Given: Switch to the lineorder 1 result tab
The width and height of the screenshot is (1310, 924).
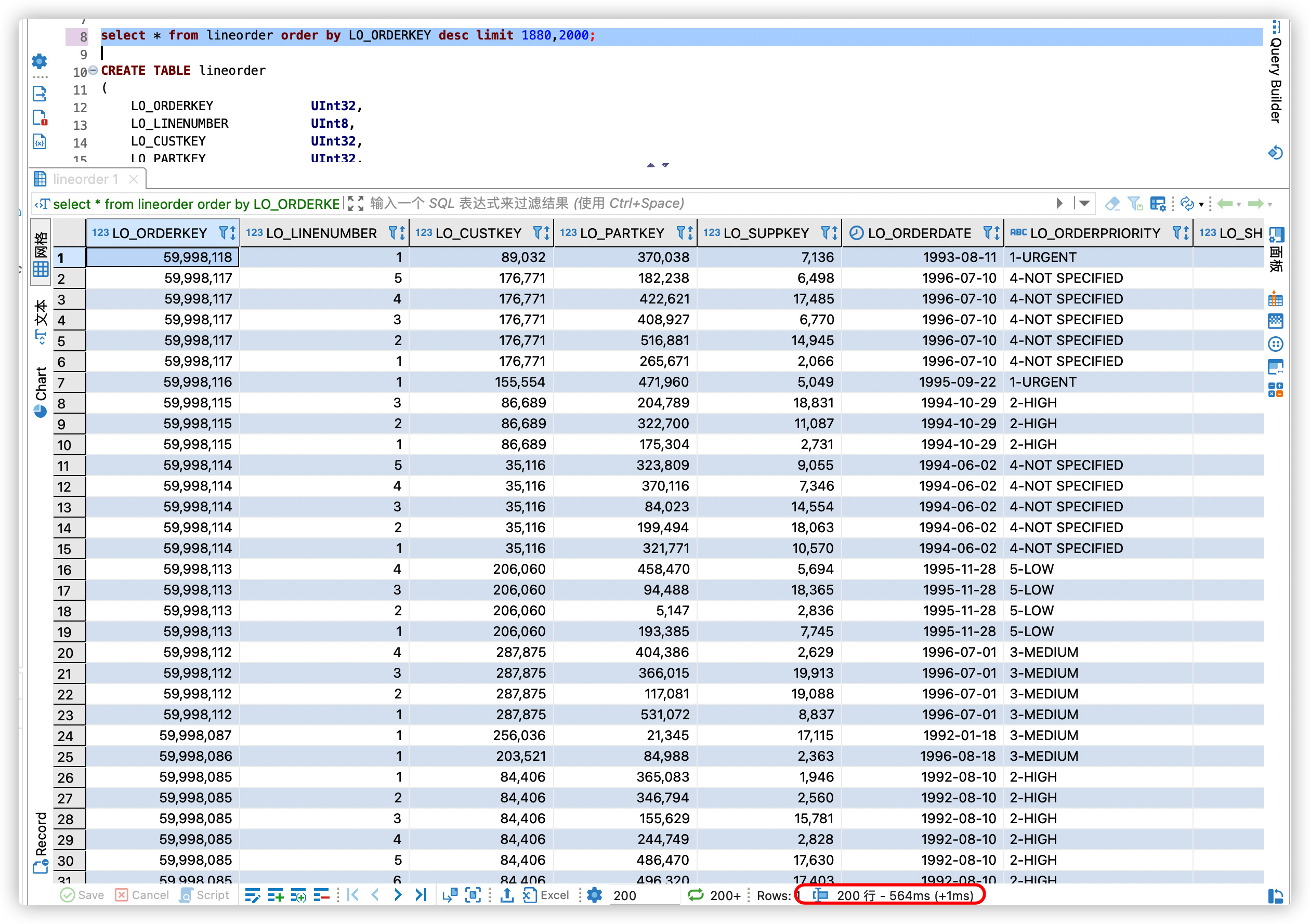Looking at the screenshot, I should [x=85, y=179].
